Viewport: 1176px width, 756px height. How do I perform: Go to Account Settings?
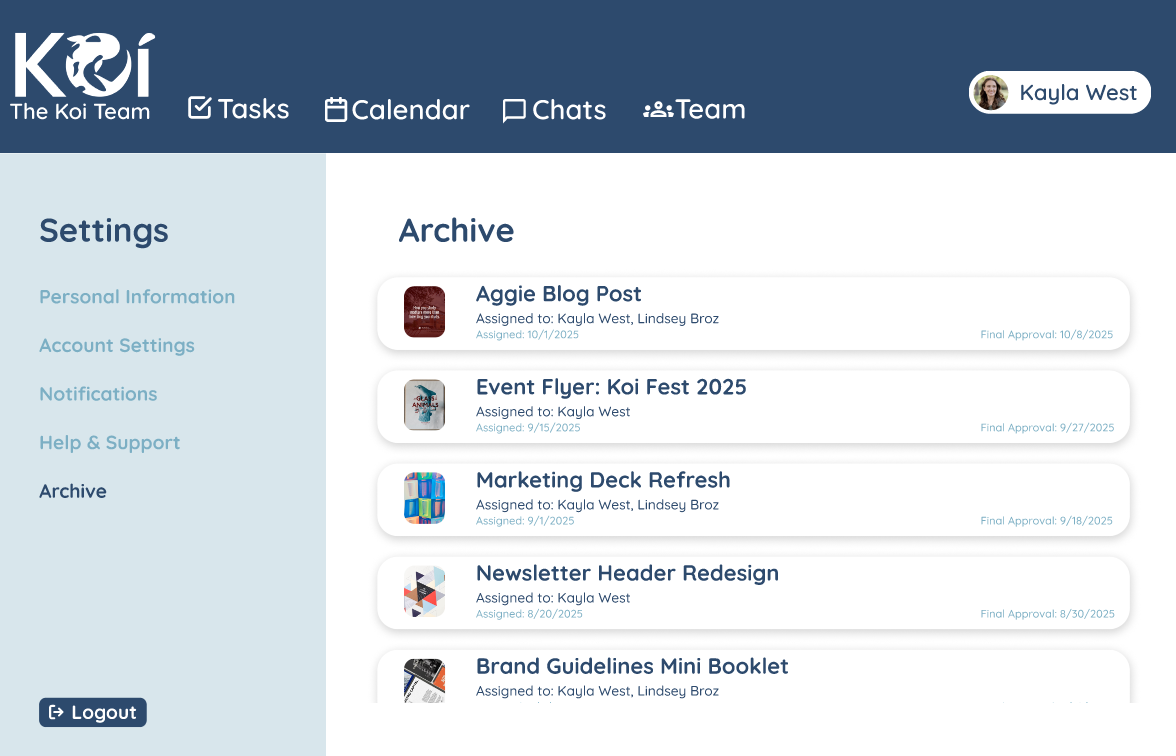coord(117,345)
